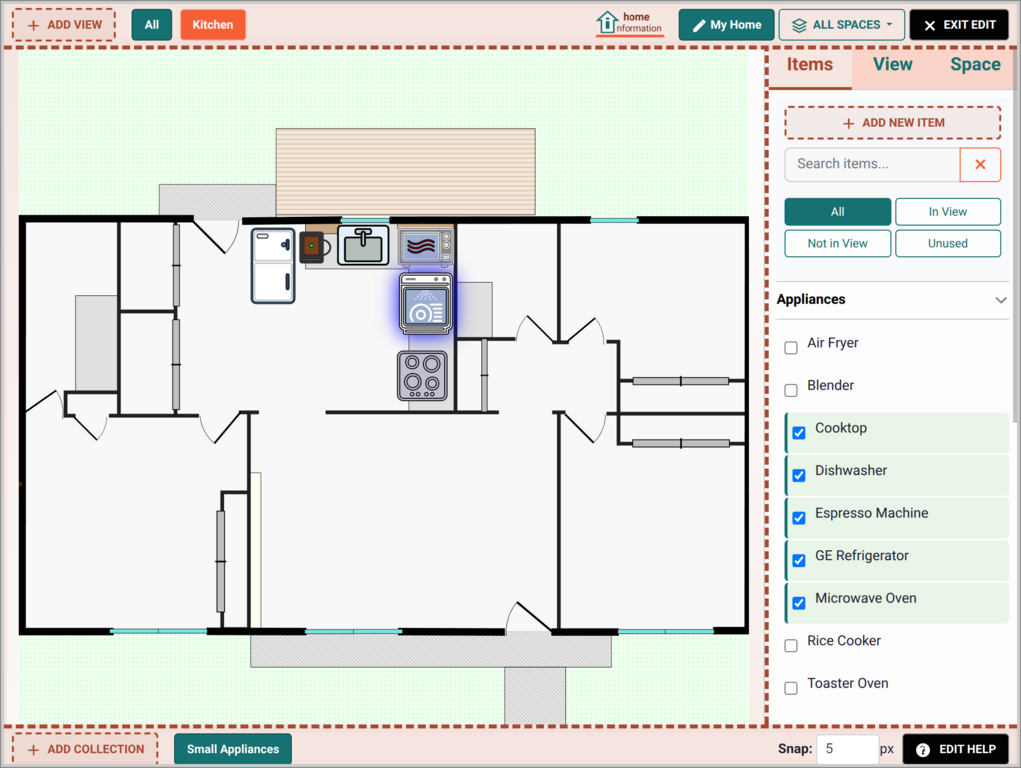The width and height of the screenshot is (1021, 768).
Task: Click the Snap value input field
Action: click(x=848, y=749)
